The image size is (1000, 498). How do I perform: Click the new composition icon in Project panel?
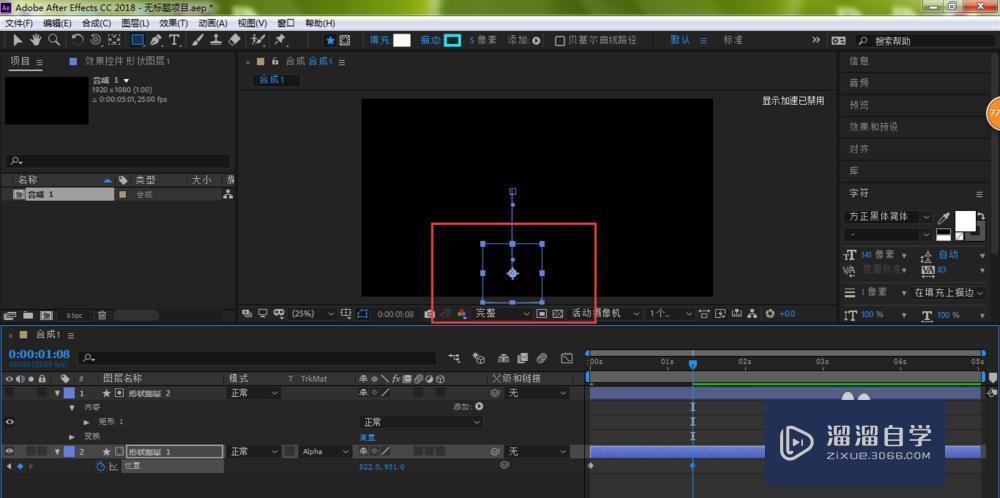point(46,315)
